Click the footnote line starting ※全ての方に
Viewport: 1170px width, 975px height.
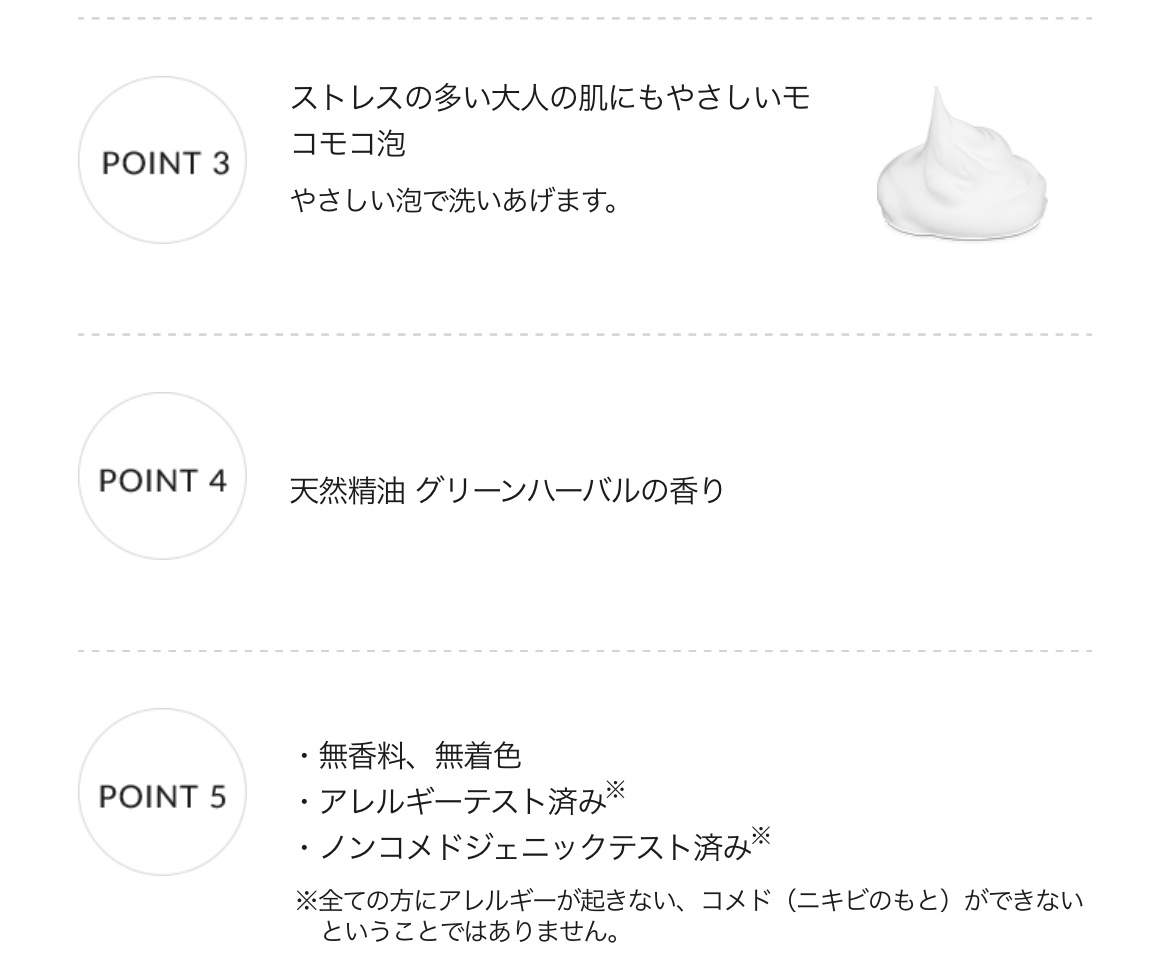[x=689, y=901]
